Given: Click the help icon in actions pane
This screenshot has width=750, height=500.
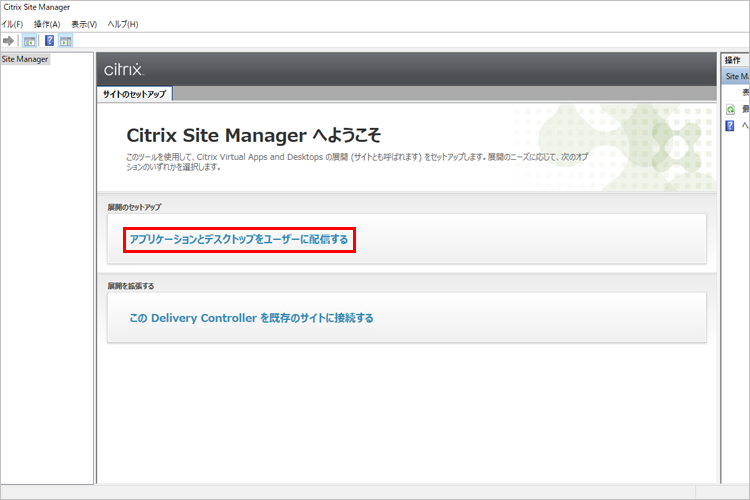Looking at the screenshot, I should pos(731,126).
